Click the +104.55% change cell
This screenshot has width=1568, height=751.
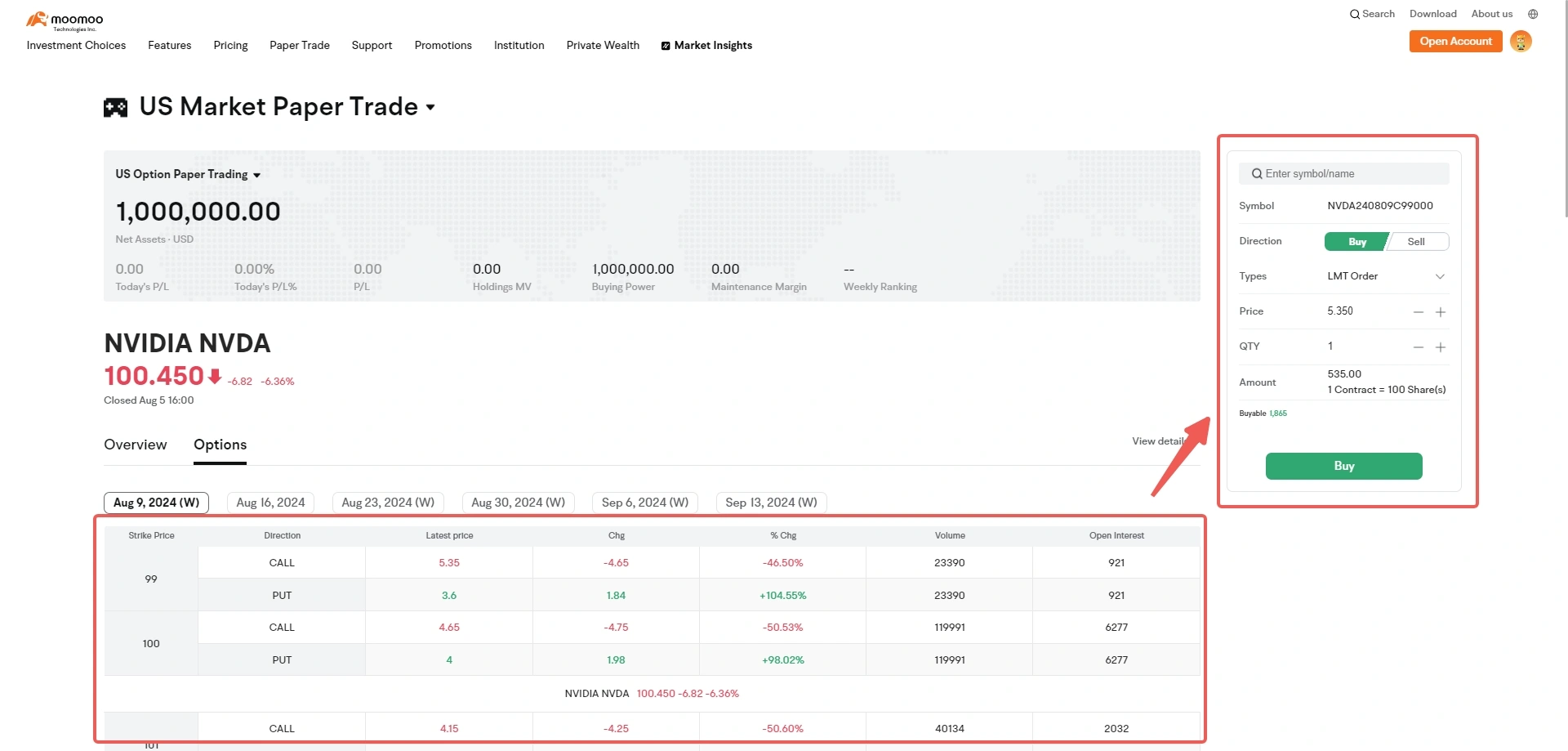click(783, 596)
